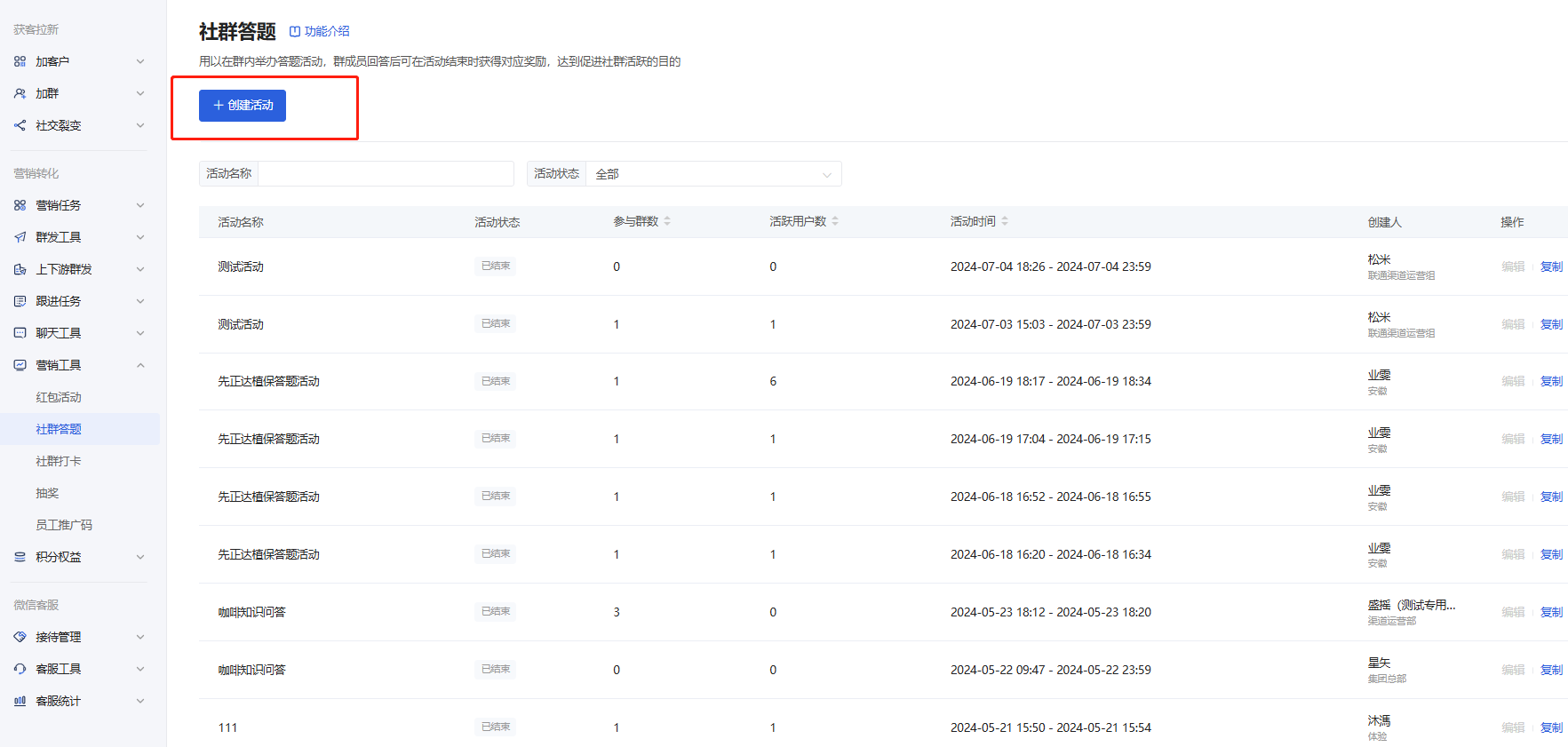Expand the 客服统计 submenu chevron
This screenshot has height=747, width=1568.
[x=140, y=701]
